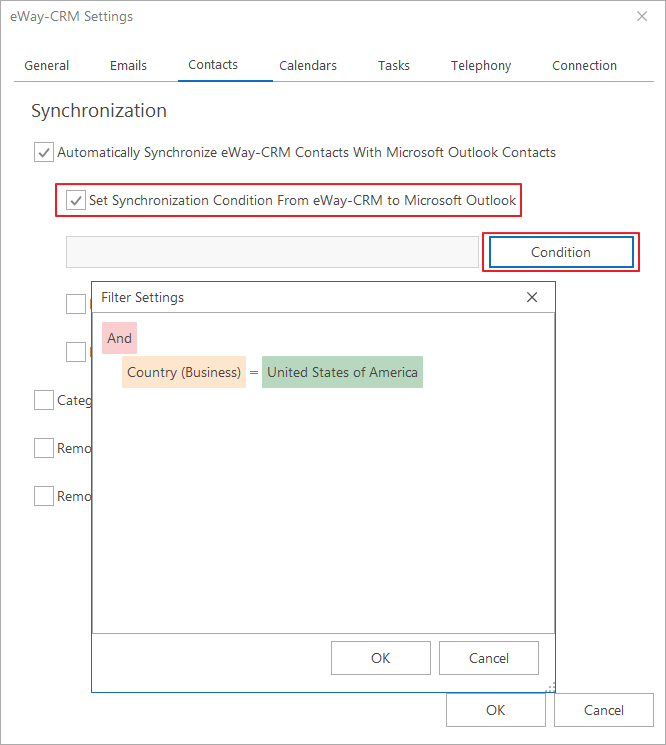Click the Synchronization heading text
Screen dimensions: 666x745
[x=99, y=111]
